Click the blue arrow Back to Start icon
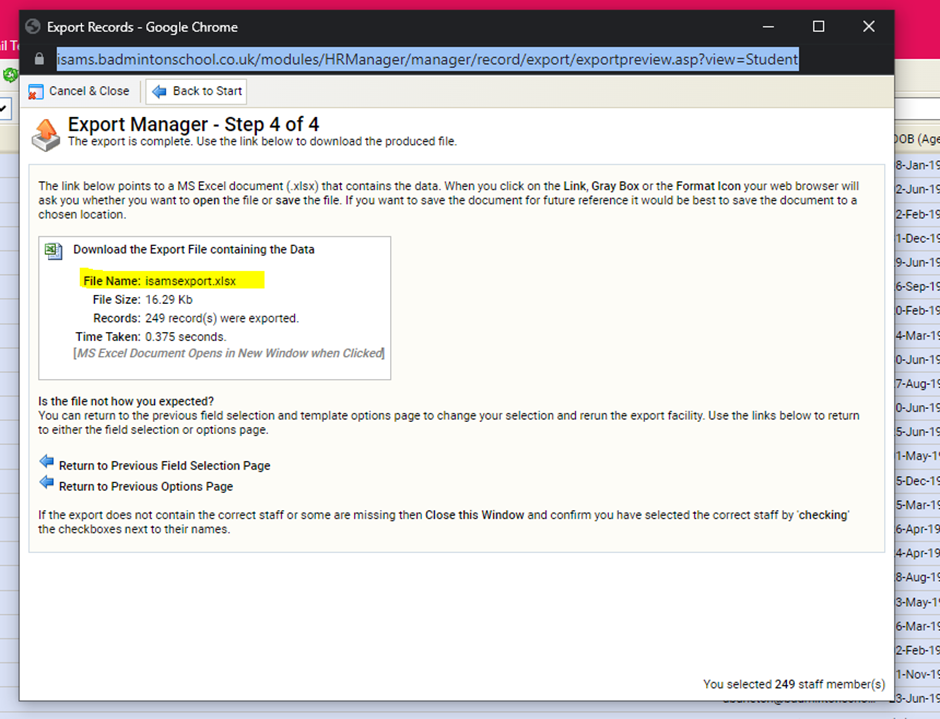 click(159, 91)
